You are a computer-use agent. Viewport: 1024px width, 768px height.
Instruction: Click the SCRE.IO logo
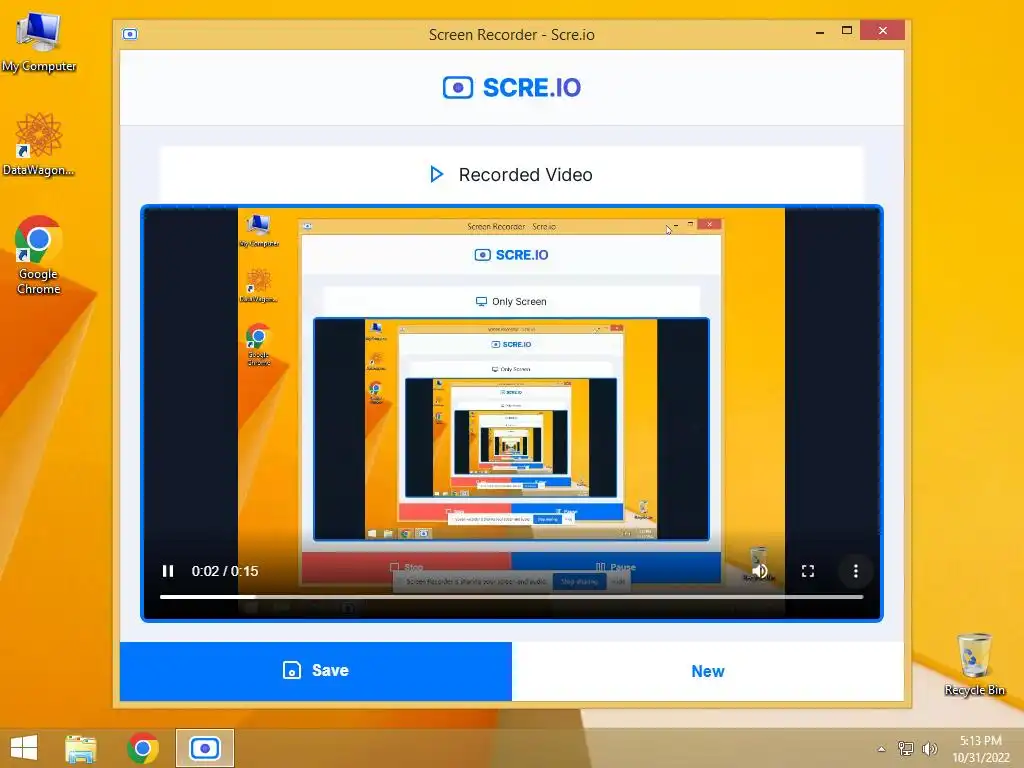tap(511, 87)
